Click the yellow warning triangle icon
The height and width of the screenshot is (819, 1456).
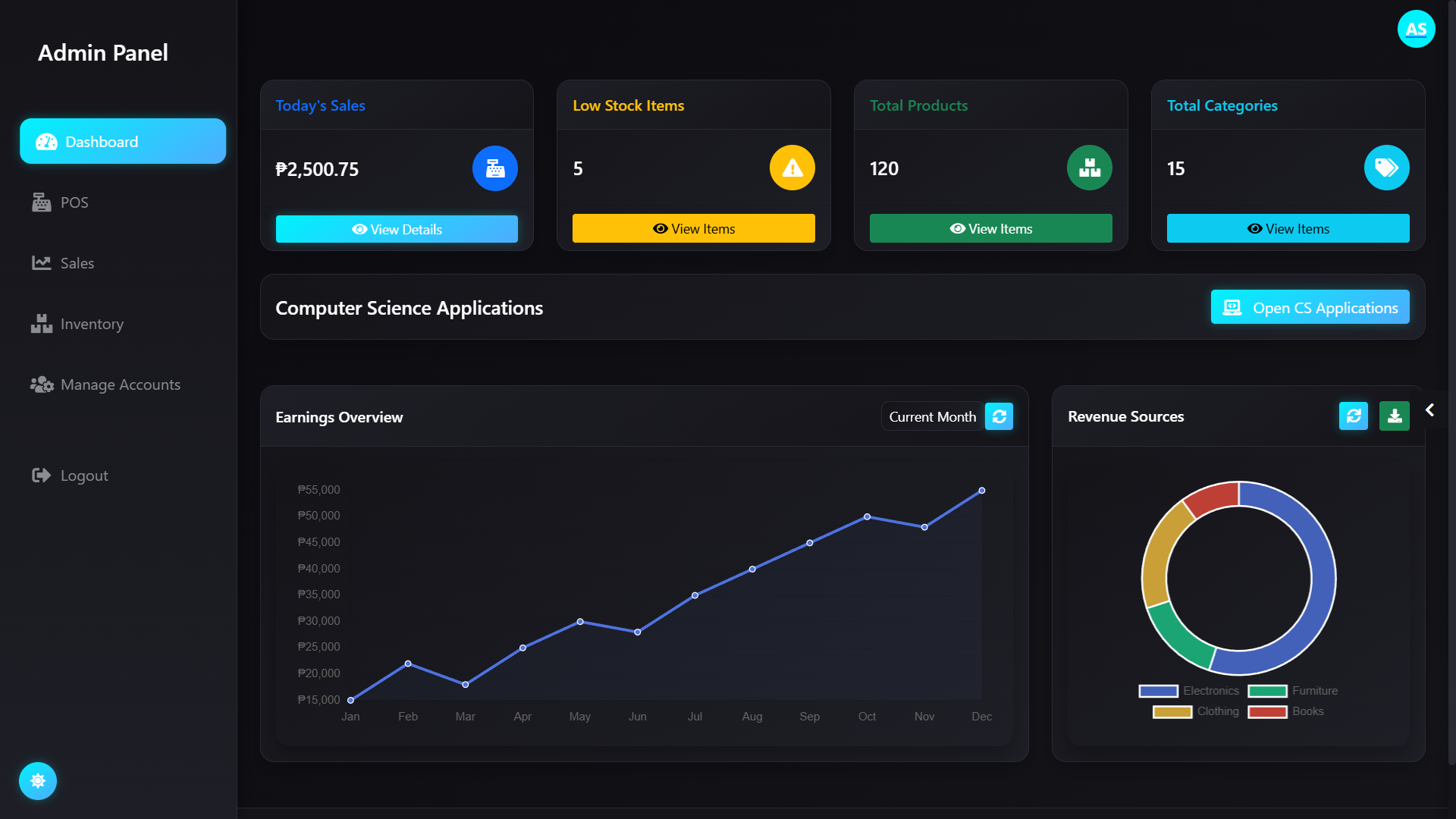(x=792, y=168)
